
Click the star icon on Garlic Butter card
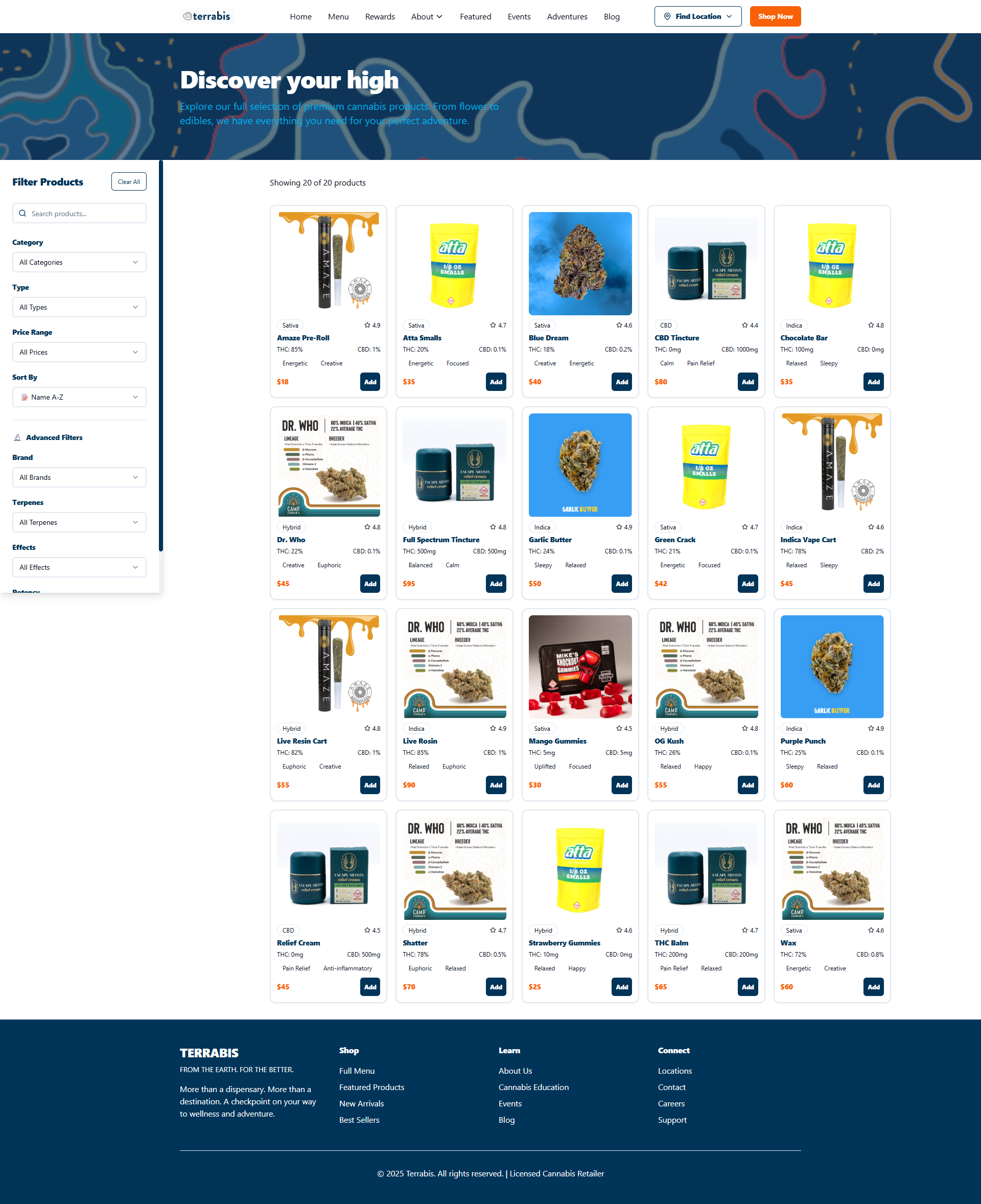[x=619, y=527]
